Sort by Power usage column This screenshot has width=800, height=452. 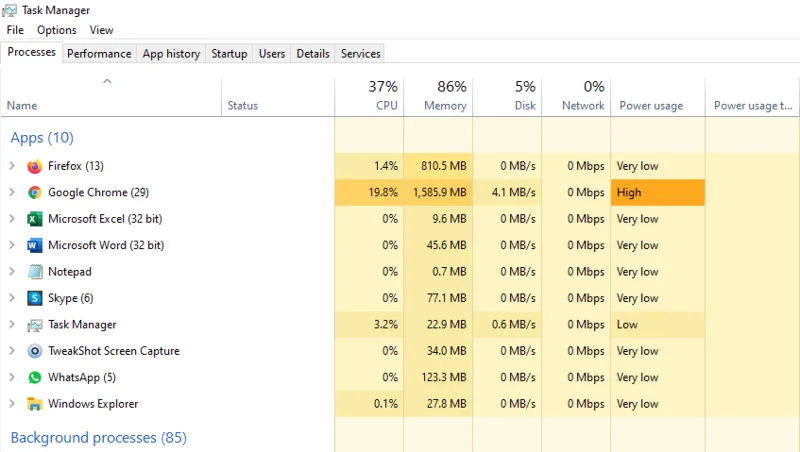click(x=658, y=97)
